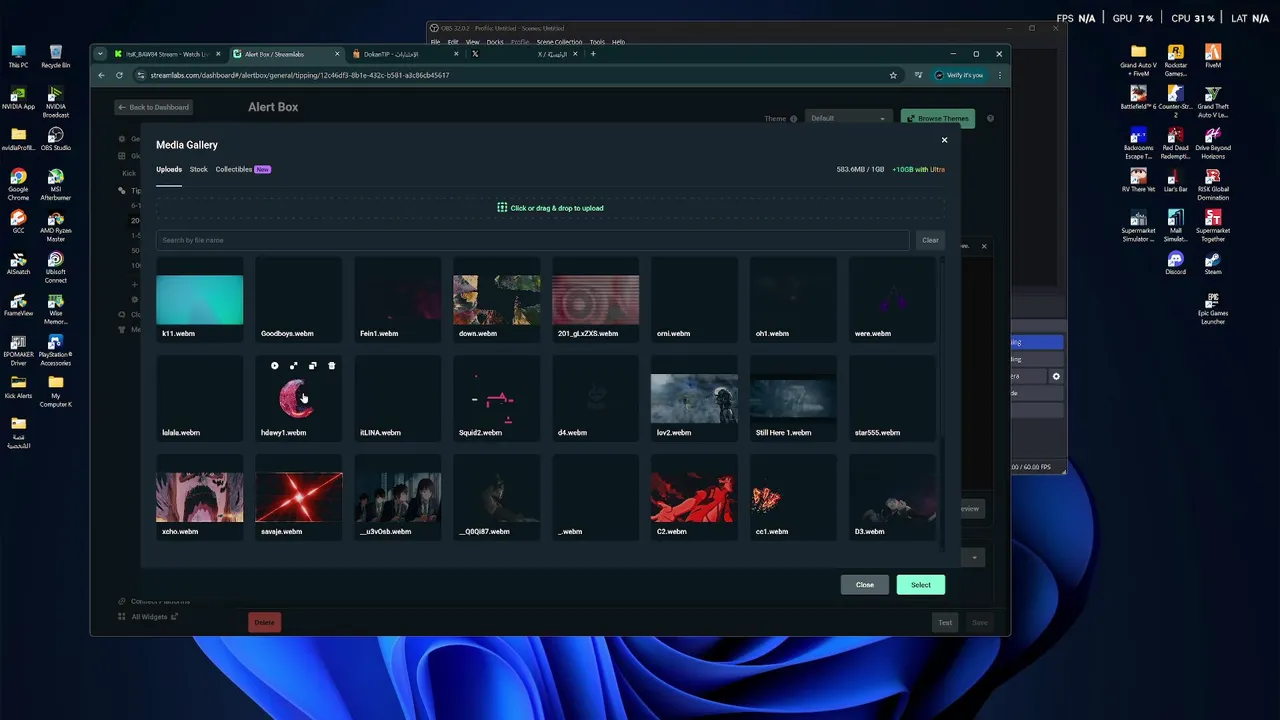This screenshot has width=1280, height=720.
Task: Switch to the ItsK_BAW84 Stream browser tab
Action: tap(165, 54)
